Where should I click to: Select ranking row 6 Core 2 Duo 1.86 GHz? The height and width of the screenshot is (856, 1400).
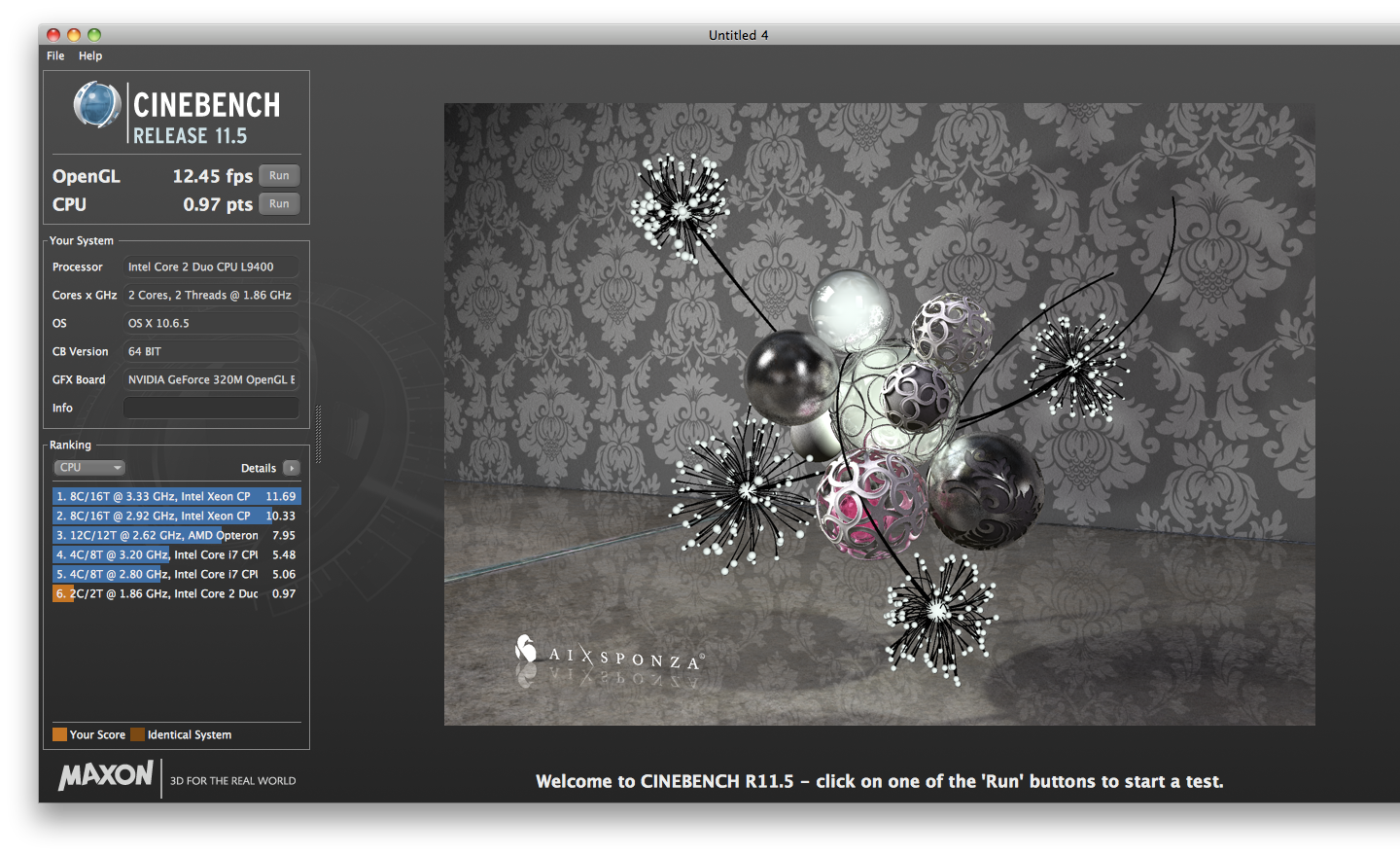[177, 593]
